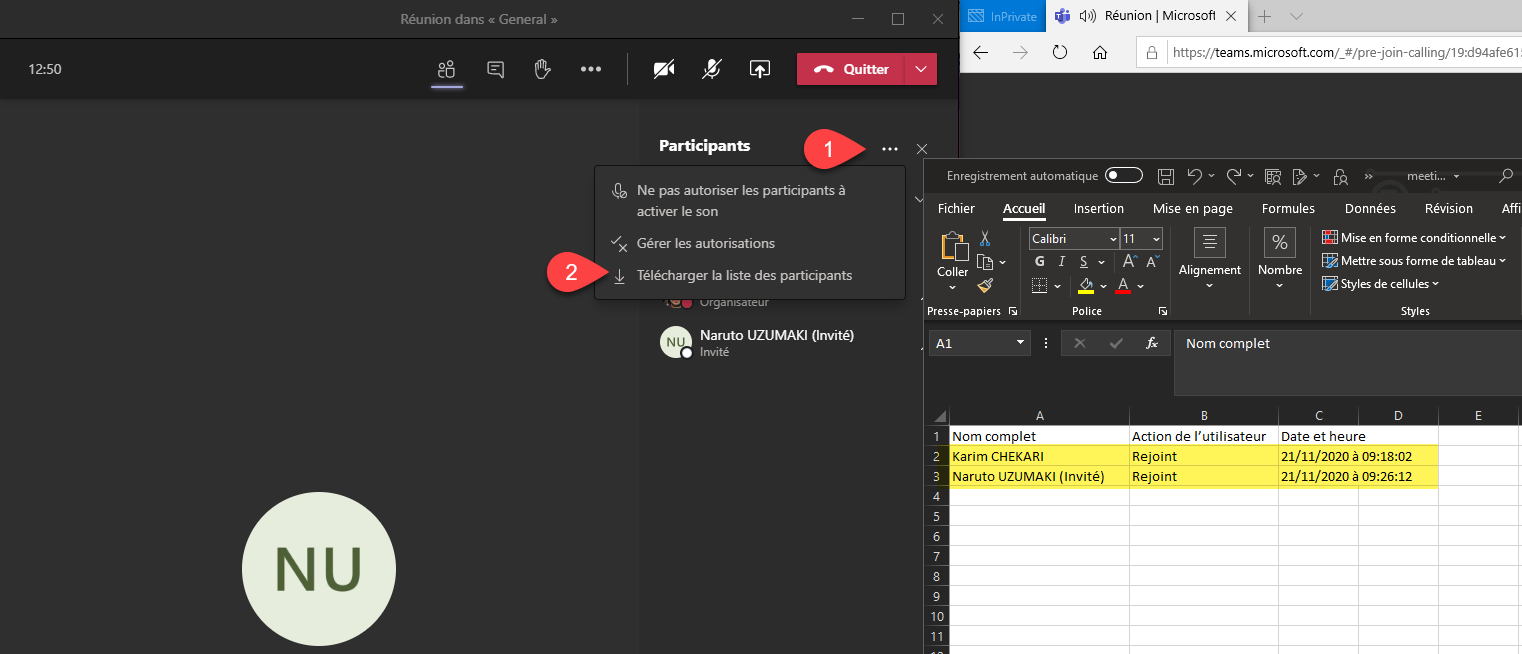Open the Révision ribbon tab
The width and height of the screenshot is (1522, 654).
click(x=1449, y=209)
